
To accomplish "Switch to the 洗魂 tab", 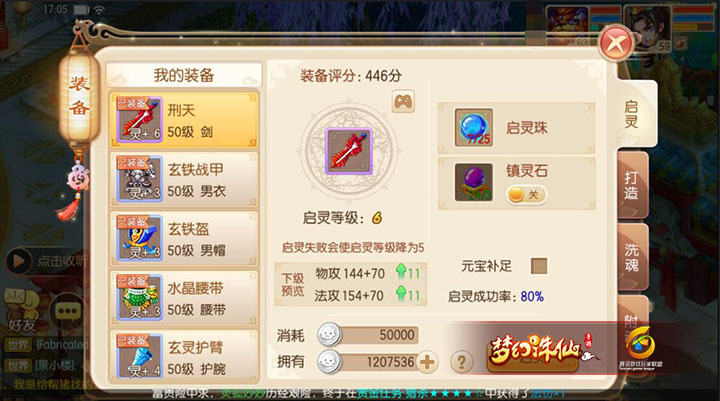I will [632, 257].
